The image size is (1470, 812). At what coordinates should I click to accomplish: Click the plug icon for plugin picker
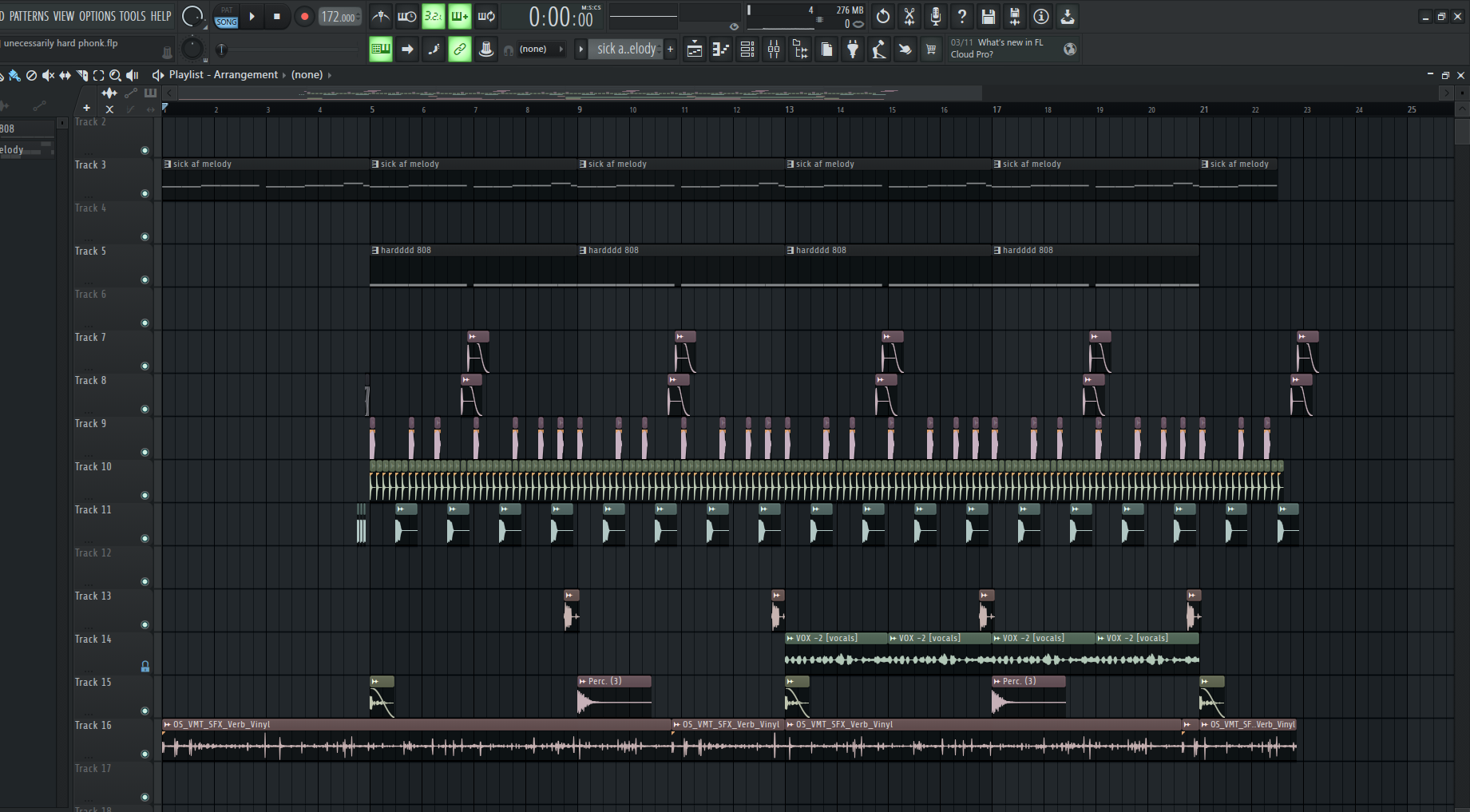[x=853, y=50]
